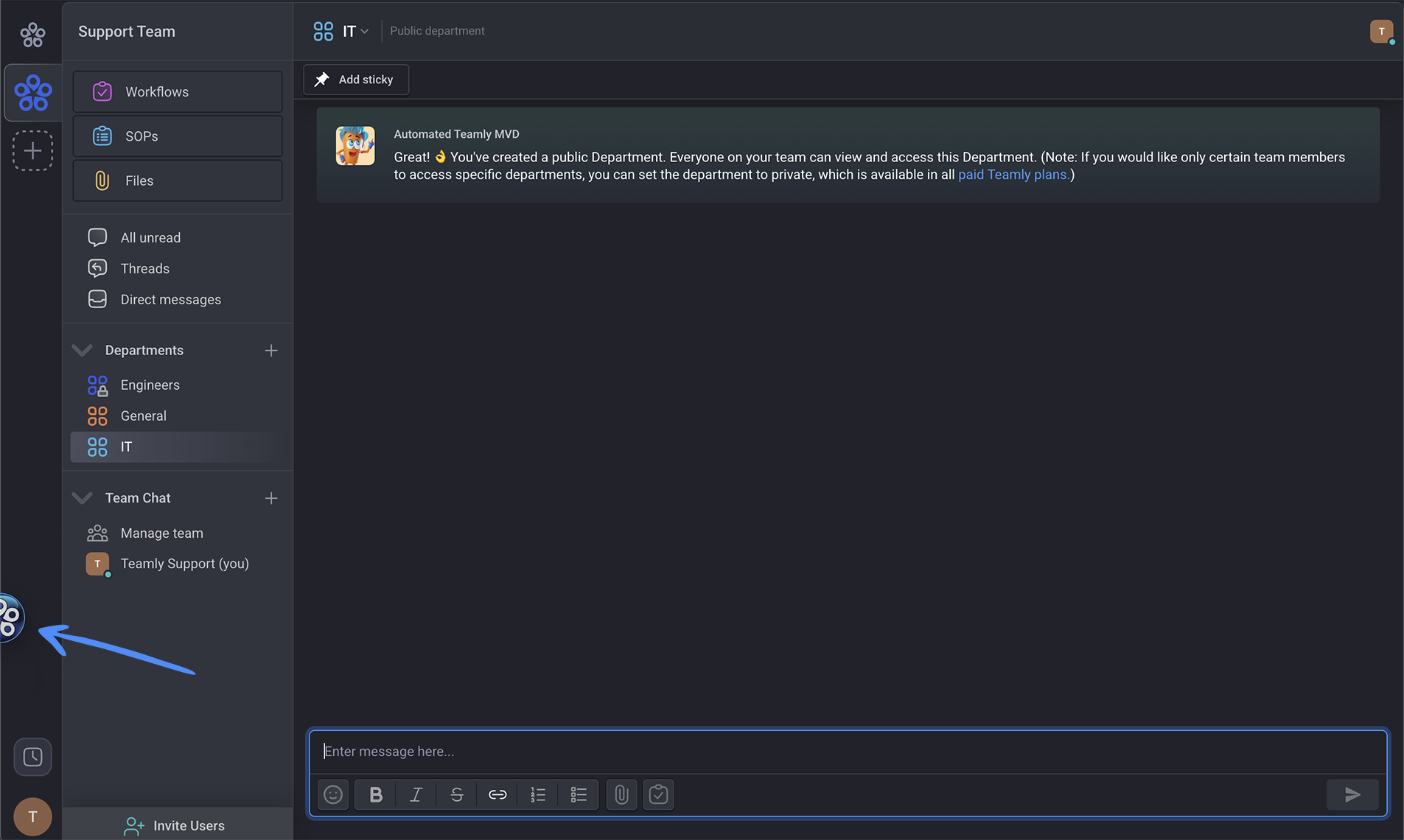Add a new workspace with dashed plus icon
Viewport: 1404px width, 840px height.
click(x=32, y=151)
